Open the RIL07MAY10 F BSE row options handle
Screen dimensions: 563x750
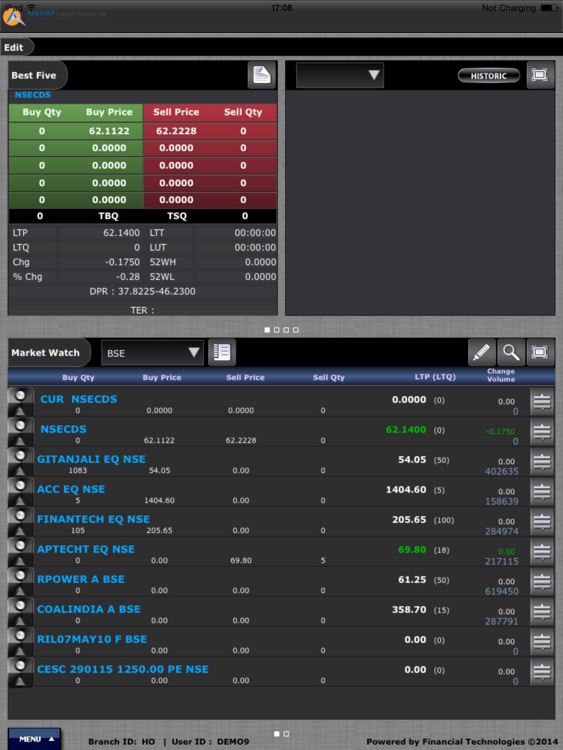[541, 642]
